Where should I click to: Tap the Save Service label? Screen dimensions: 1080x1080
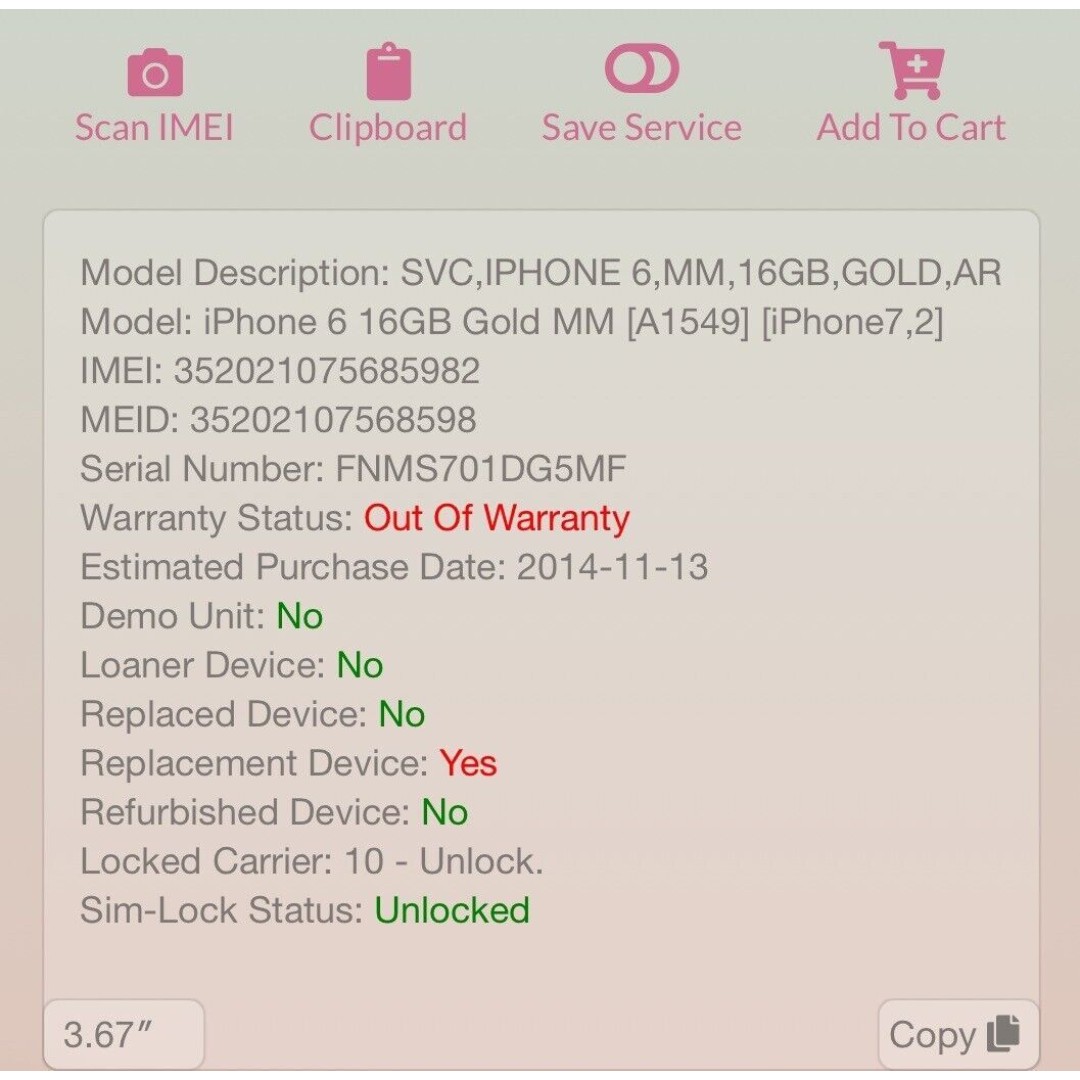(x=642, y=128)
